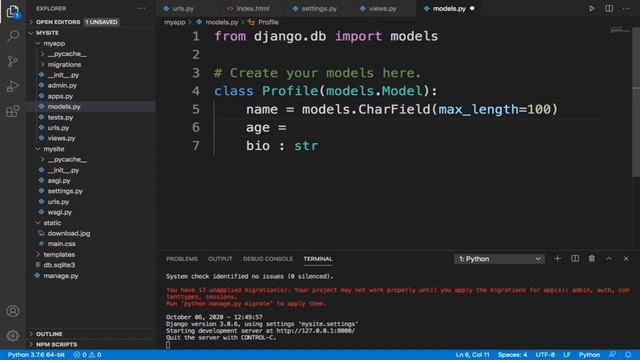Switch to the views.py editor tab
Image resolution: width=640 pixels, height=360 pixels.
click(382, 9)
